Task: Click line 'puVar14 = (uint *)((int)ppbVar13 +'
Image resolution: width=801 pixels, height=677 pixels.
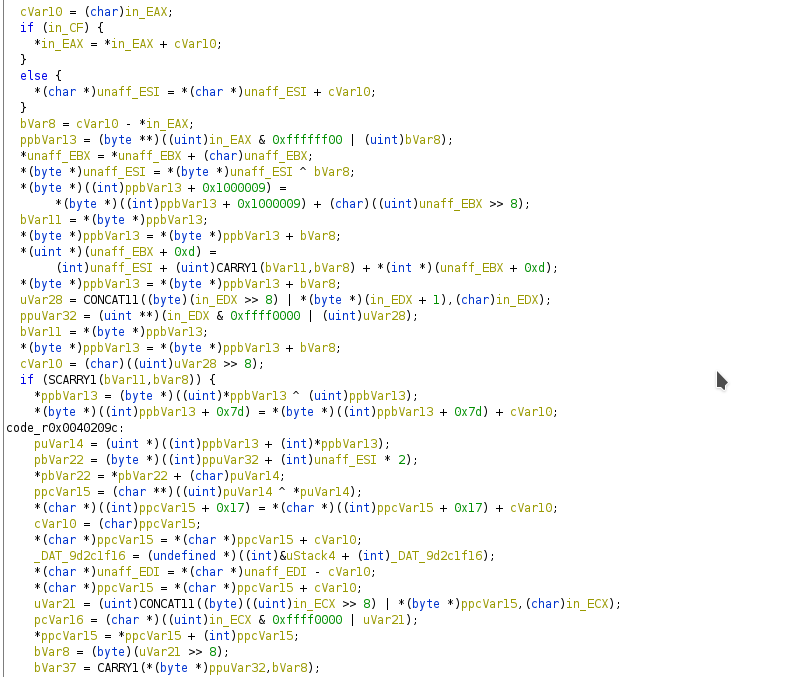Action: [x=212, y=444]
